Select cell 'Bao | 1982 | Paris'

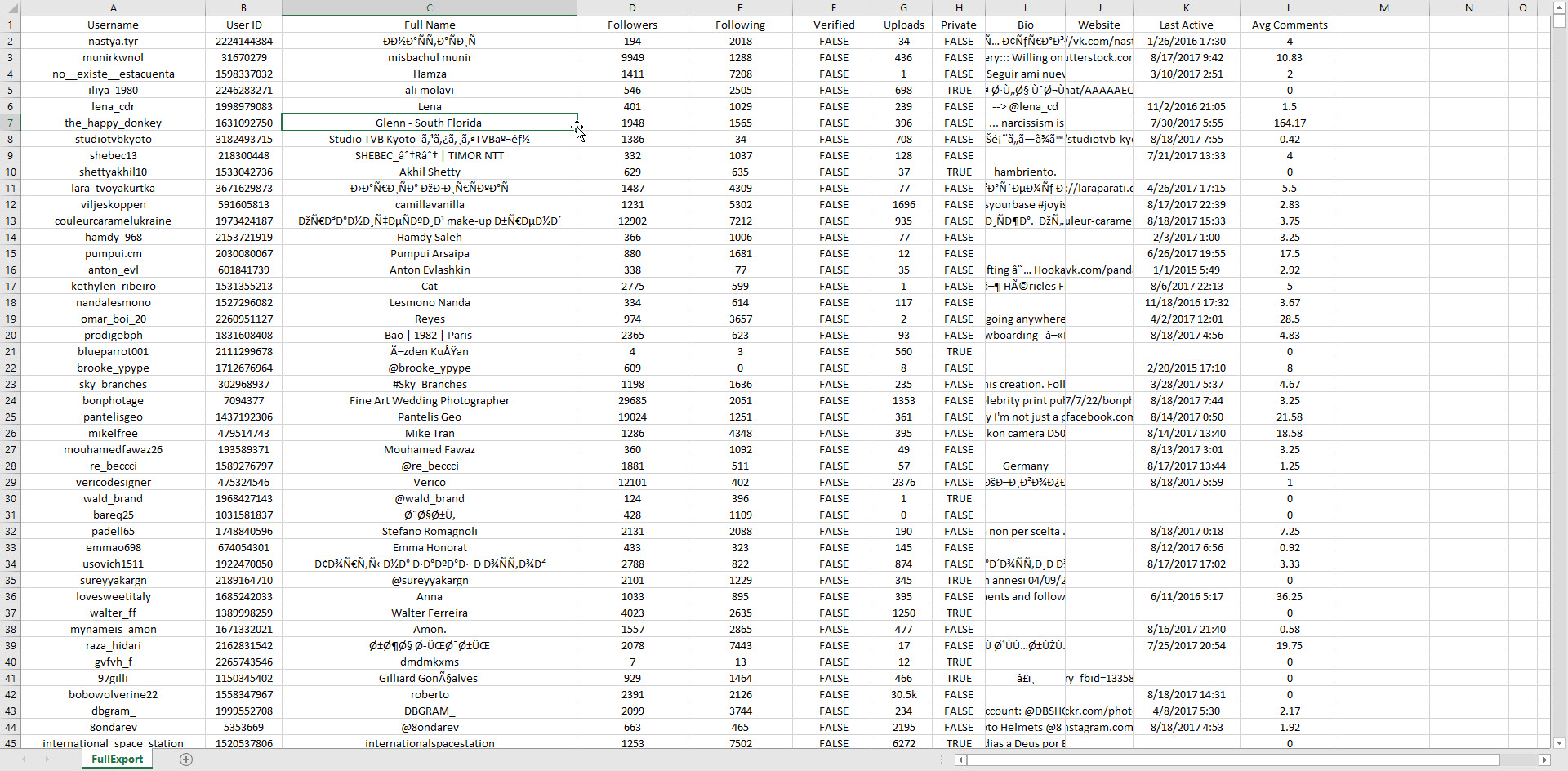[x=430, y=335]
